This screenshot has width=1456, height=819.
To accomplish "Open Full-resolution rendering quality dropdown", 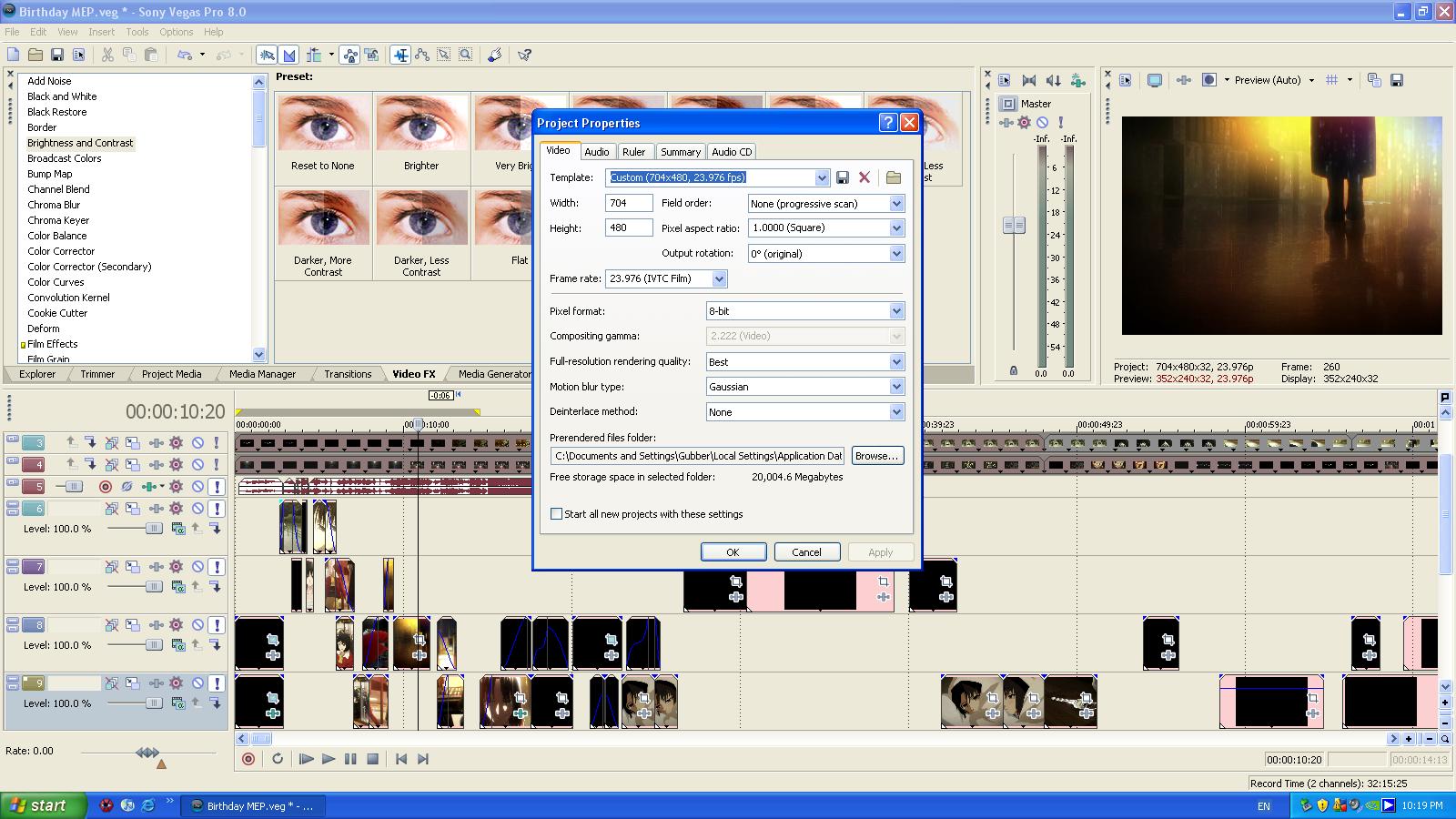I will [x=896, y=362].
